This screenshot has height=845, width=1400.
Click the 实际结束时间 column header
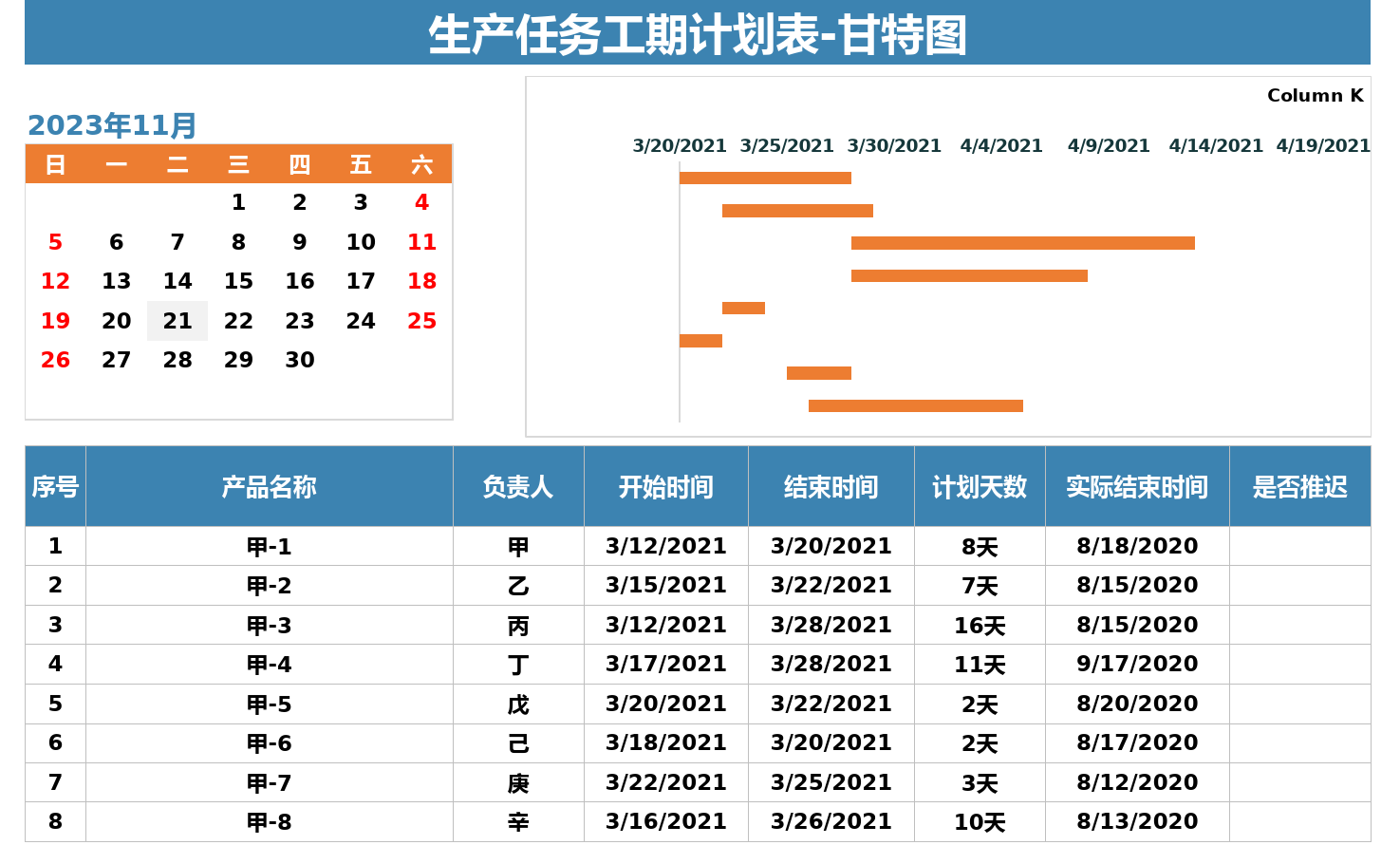(x=1137, y=486)
